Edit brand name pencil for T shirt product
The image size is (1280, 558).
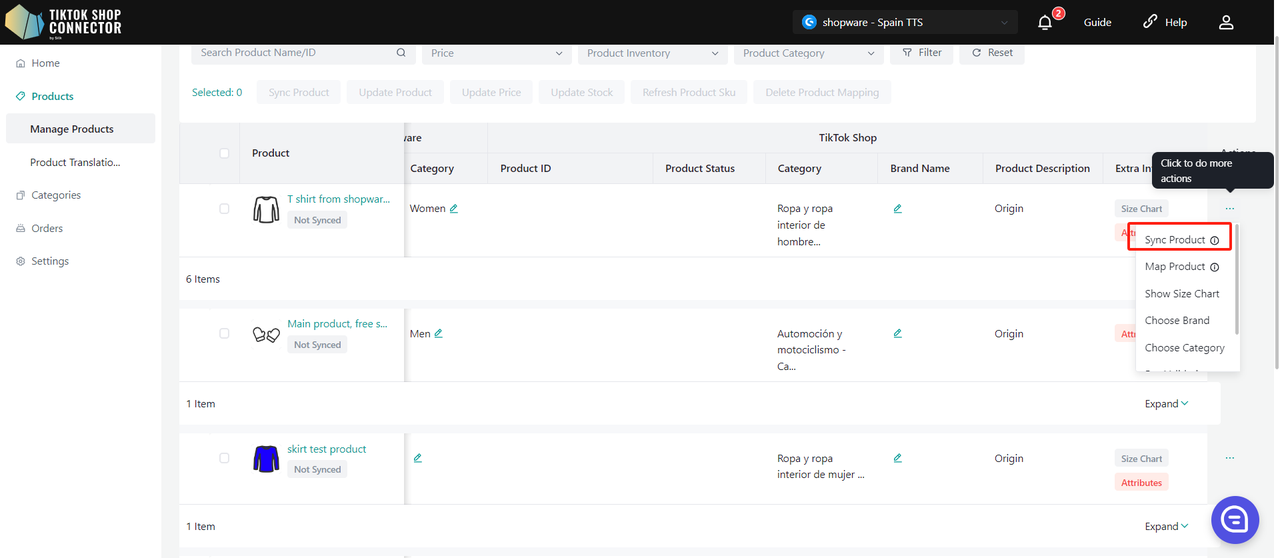click(897, 209)
